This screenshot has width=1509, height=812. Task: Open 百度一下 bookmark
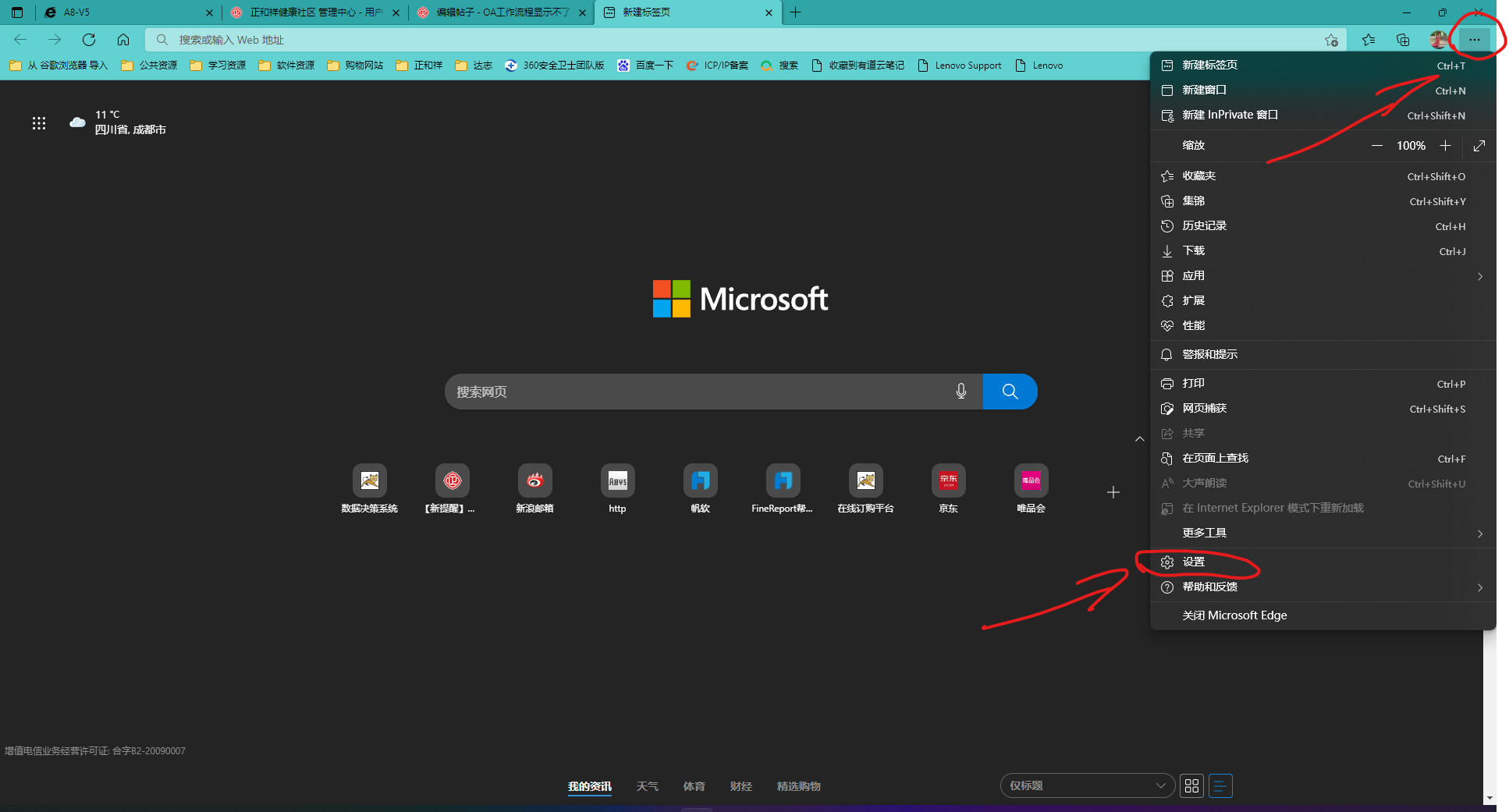point(645,66)
